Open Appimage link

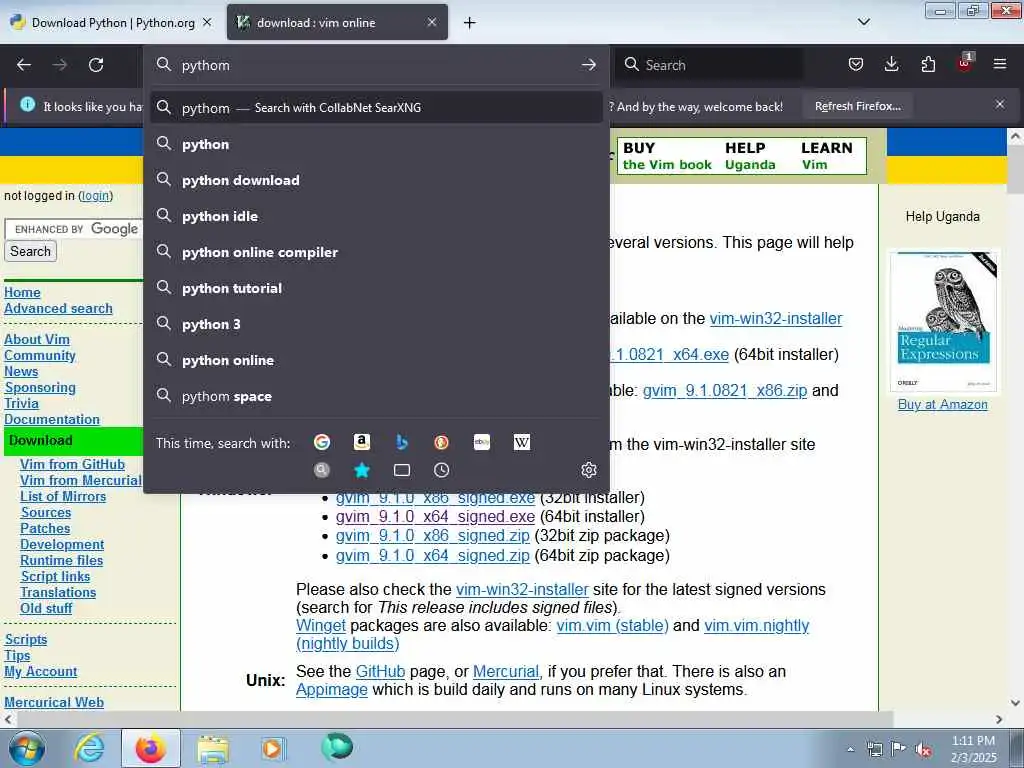(x=332, y=690)
